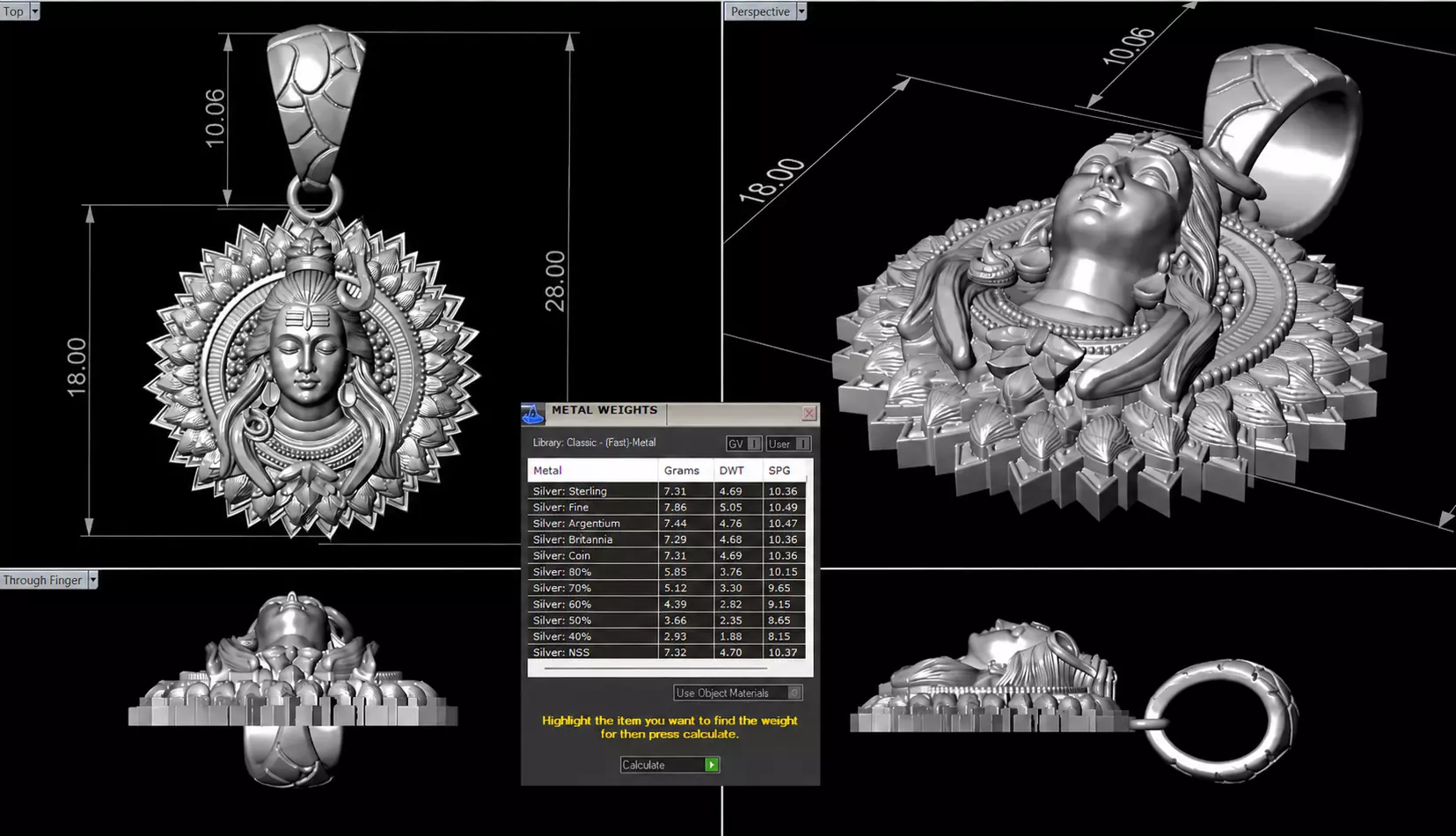Click the 1.88 DWT value for 40% silver

[x=731, y=636]
